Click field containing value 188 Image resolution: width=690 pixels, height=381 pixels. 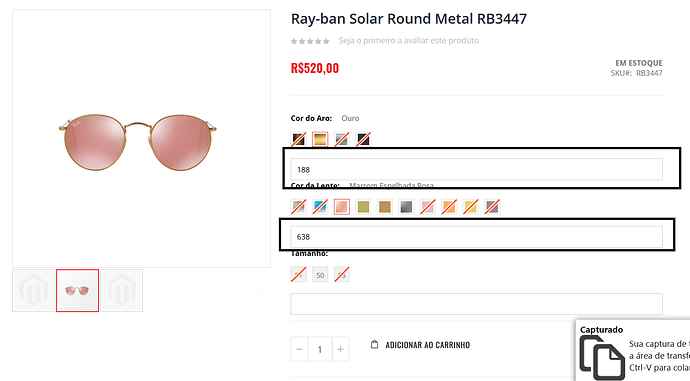[x=477, y=169]
